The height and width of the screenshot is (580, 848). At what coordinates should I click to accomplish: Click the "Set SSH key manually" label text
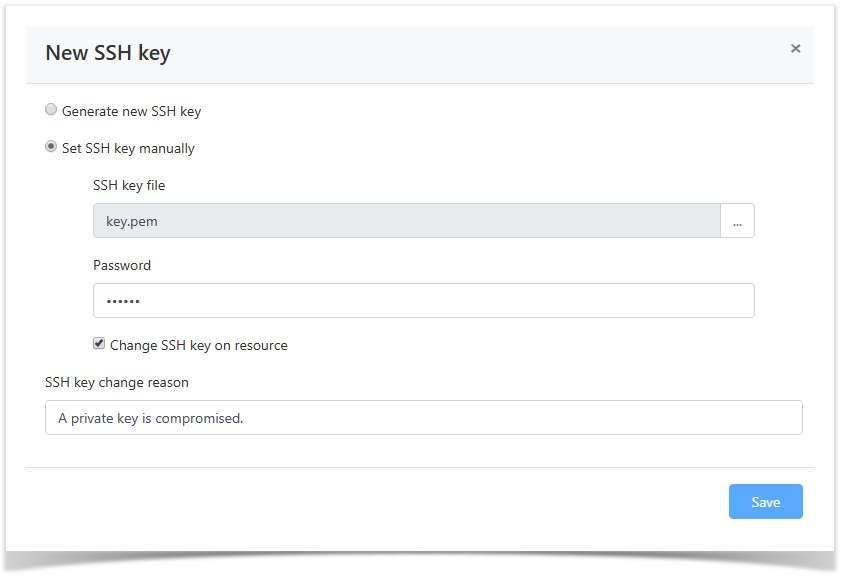point(128,148)
